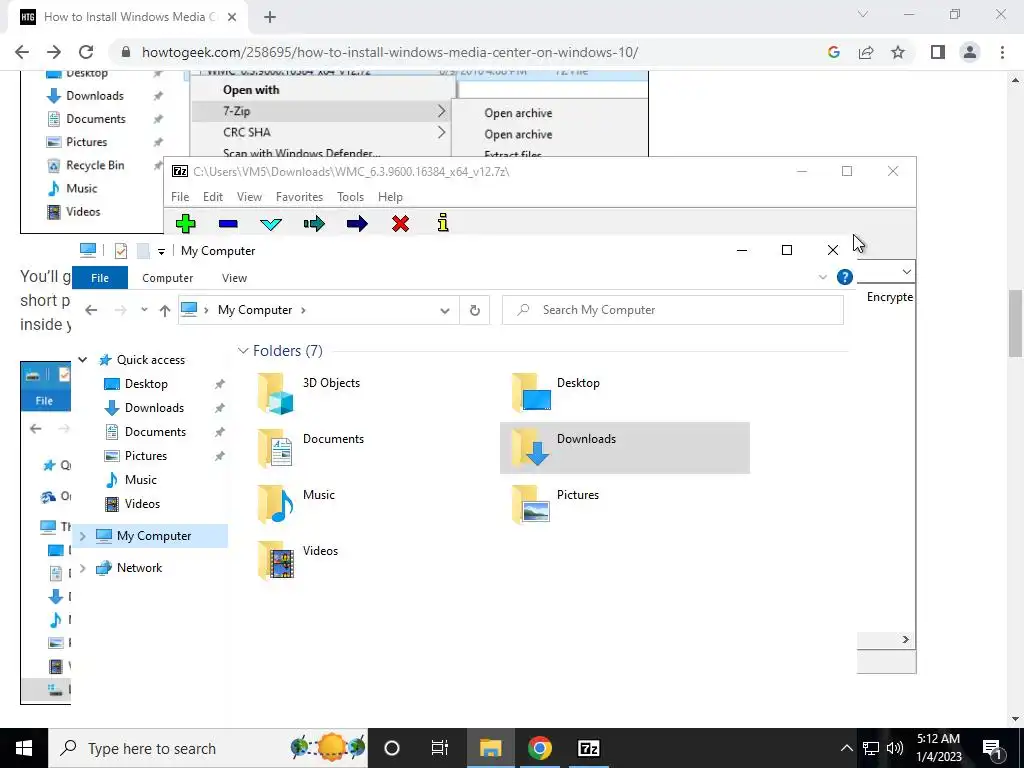Collapse the Folders (7) group
Image resolution: width=1024 pixels, height=768 pixels.
coord(243,351)
